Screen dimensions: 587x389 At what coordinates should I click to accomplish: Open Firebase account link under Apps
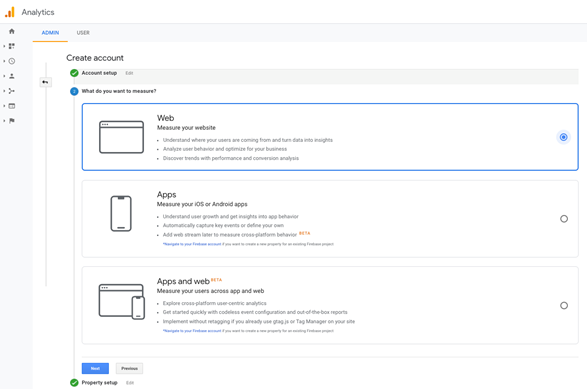pos(192,244)
